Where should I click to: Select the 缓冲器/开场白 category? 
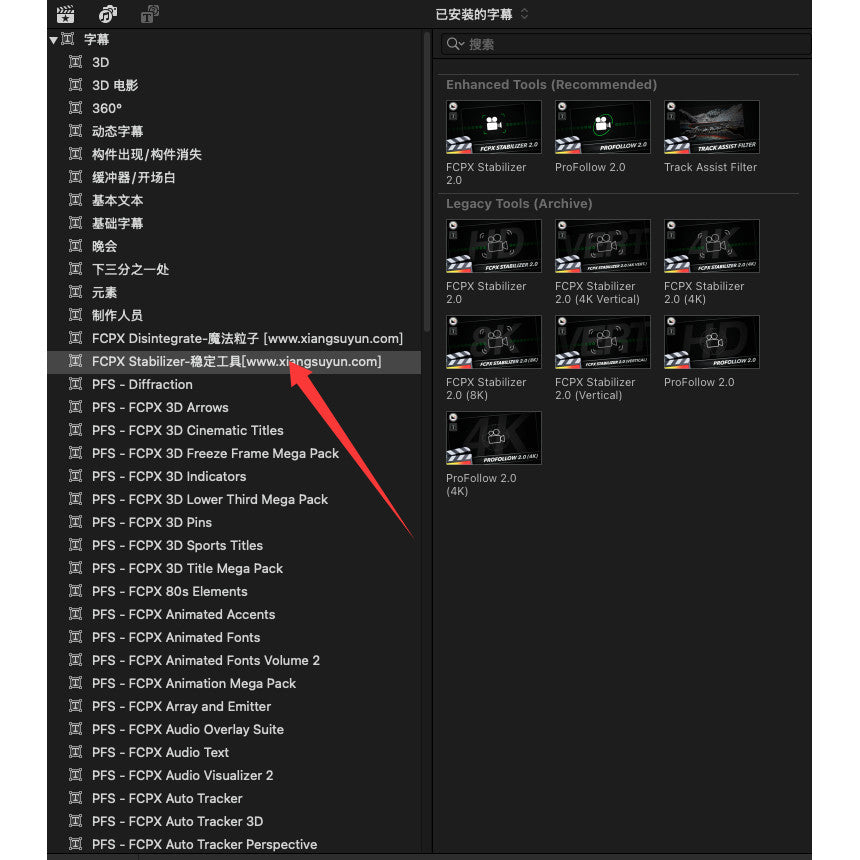pos(234,178)
